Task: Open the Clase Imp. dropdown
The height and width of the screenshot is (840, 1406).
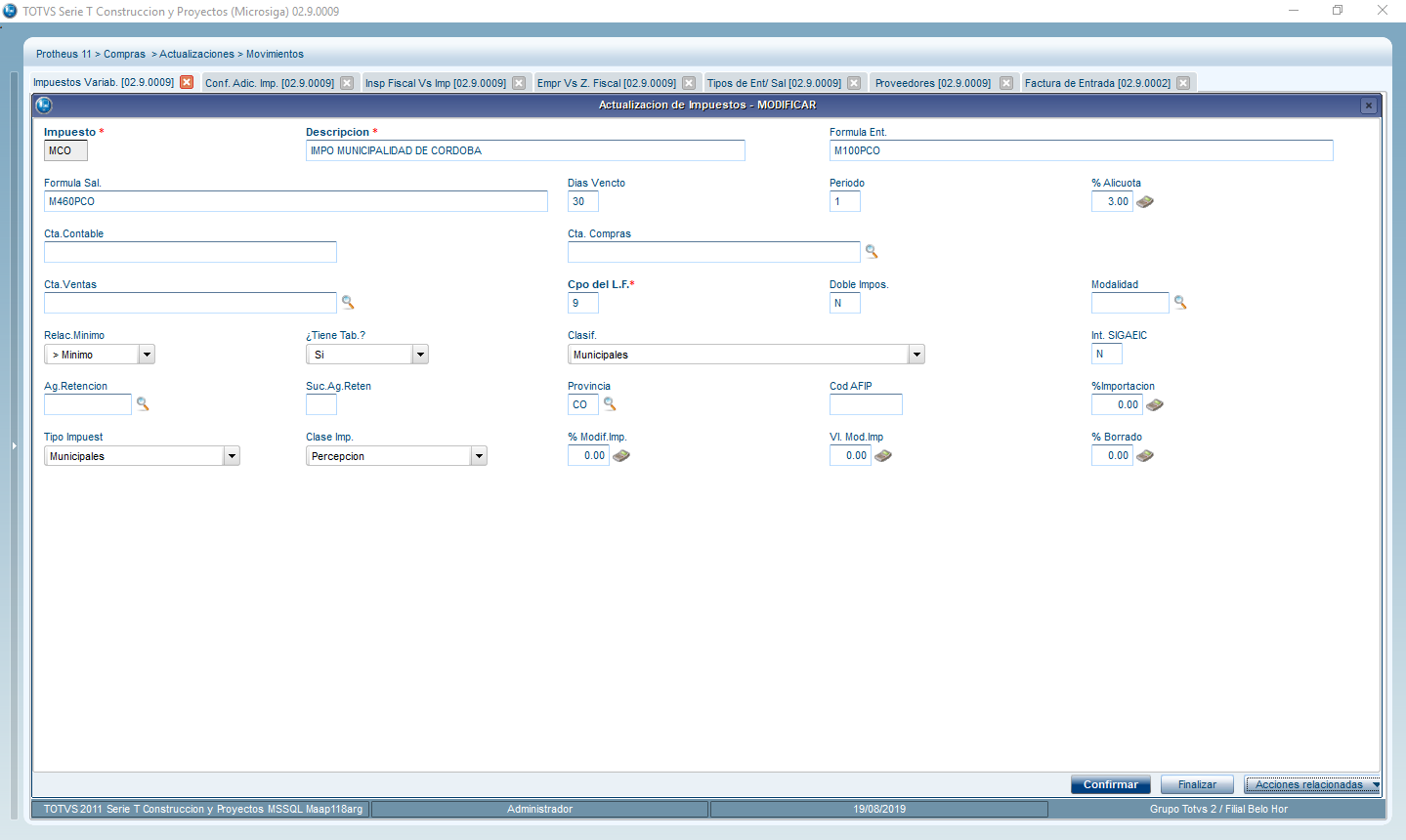Action: (x=479, y=456)
